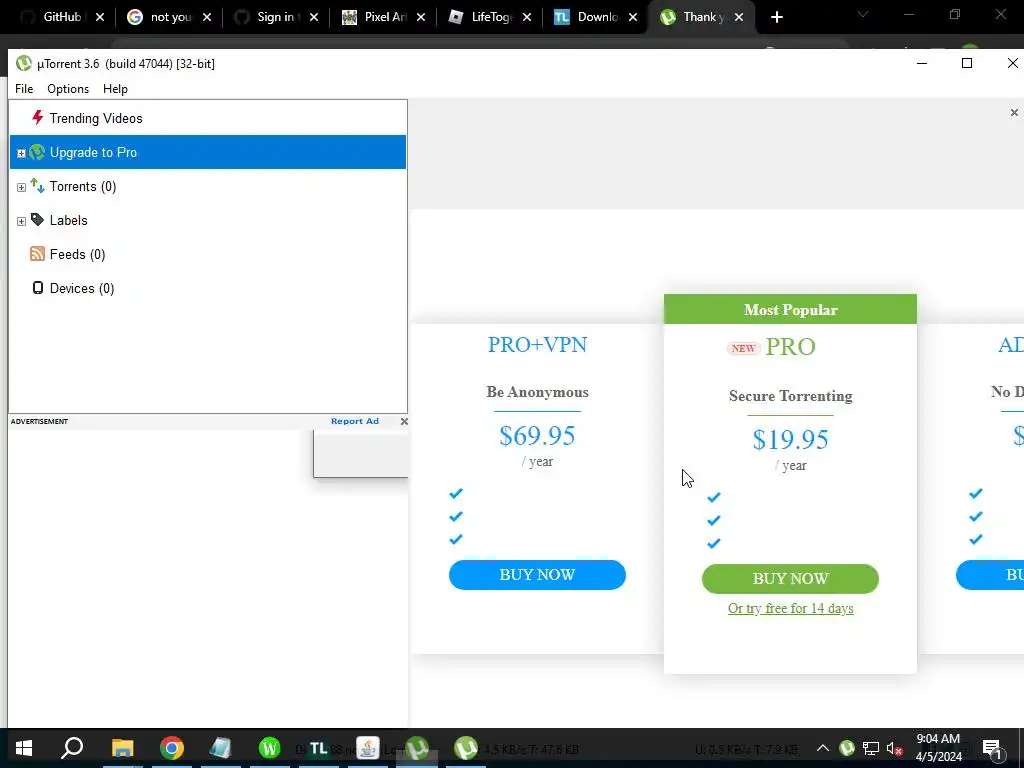Screen dimensions: 1024x768
Task: Click the $19.95 price text
Action: pos(790,440)
